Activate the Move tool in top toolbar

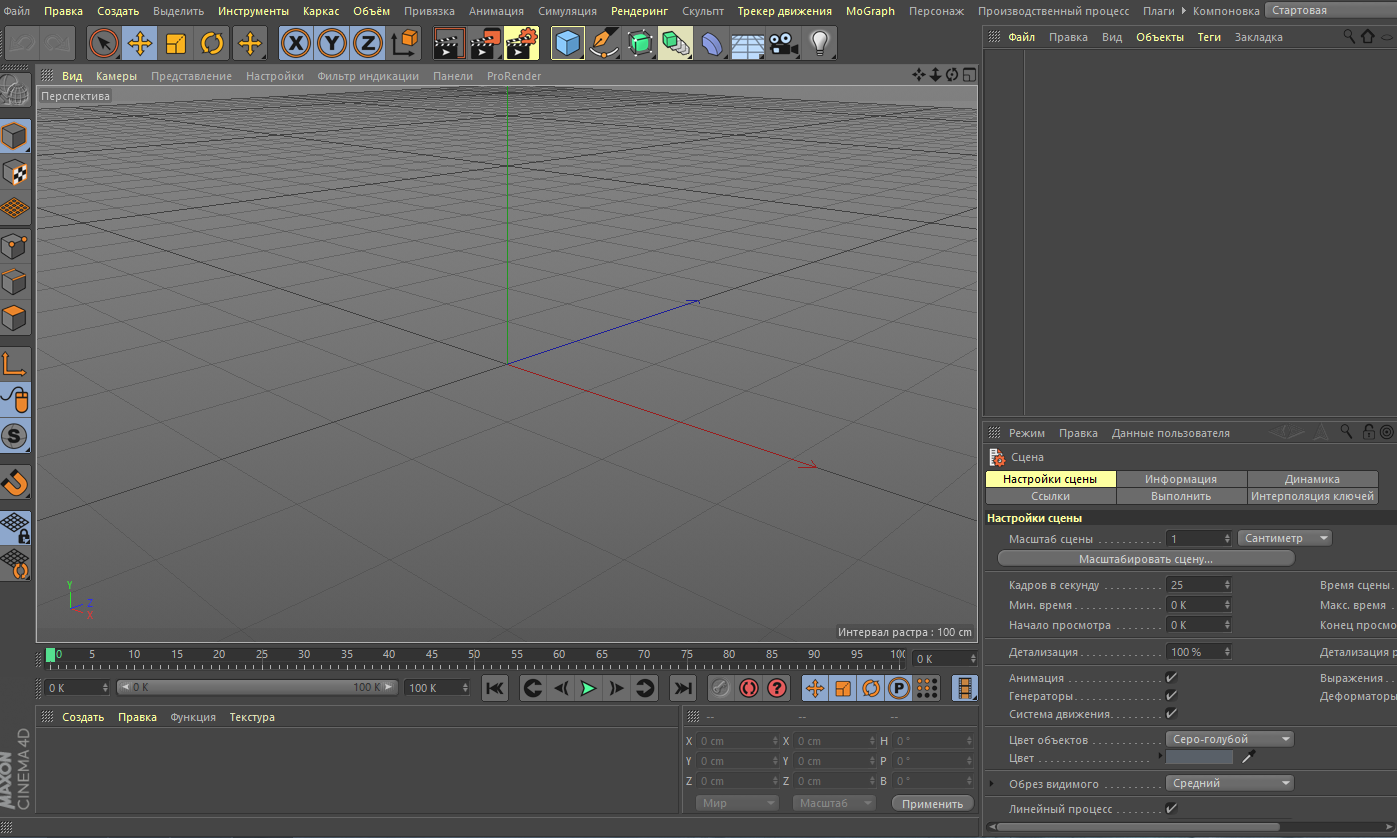tap(140, 43)
